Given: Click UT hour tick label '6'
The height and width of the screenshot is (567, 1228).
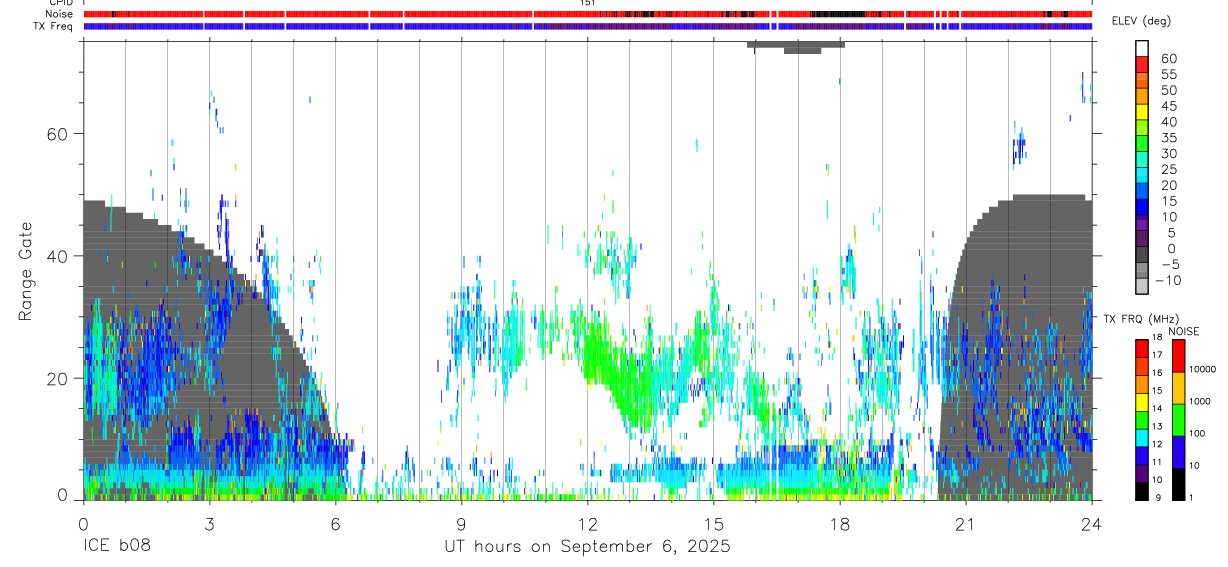Looking at the screenshot, I should 335,523.
